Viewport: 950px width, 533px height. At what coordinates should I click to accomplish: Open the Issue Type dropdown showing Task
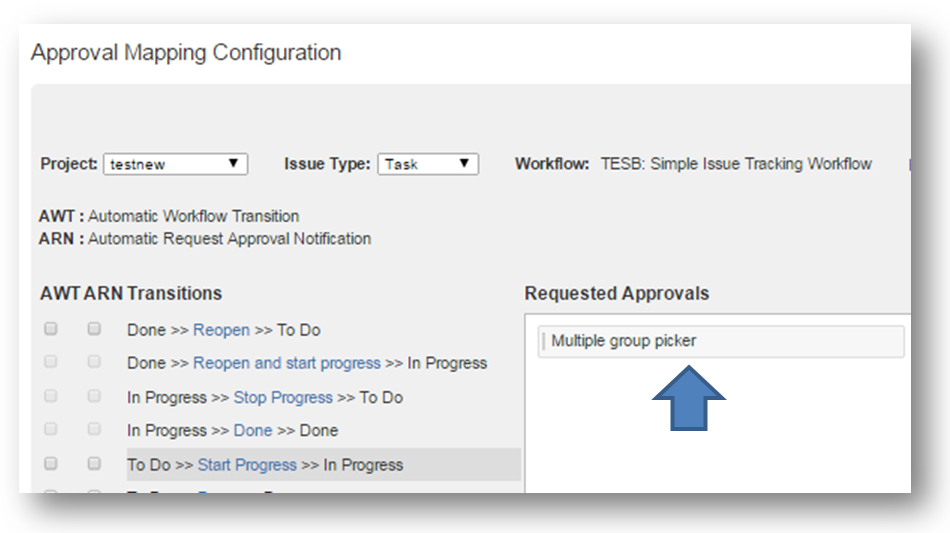click(428, 164)
